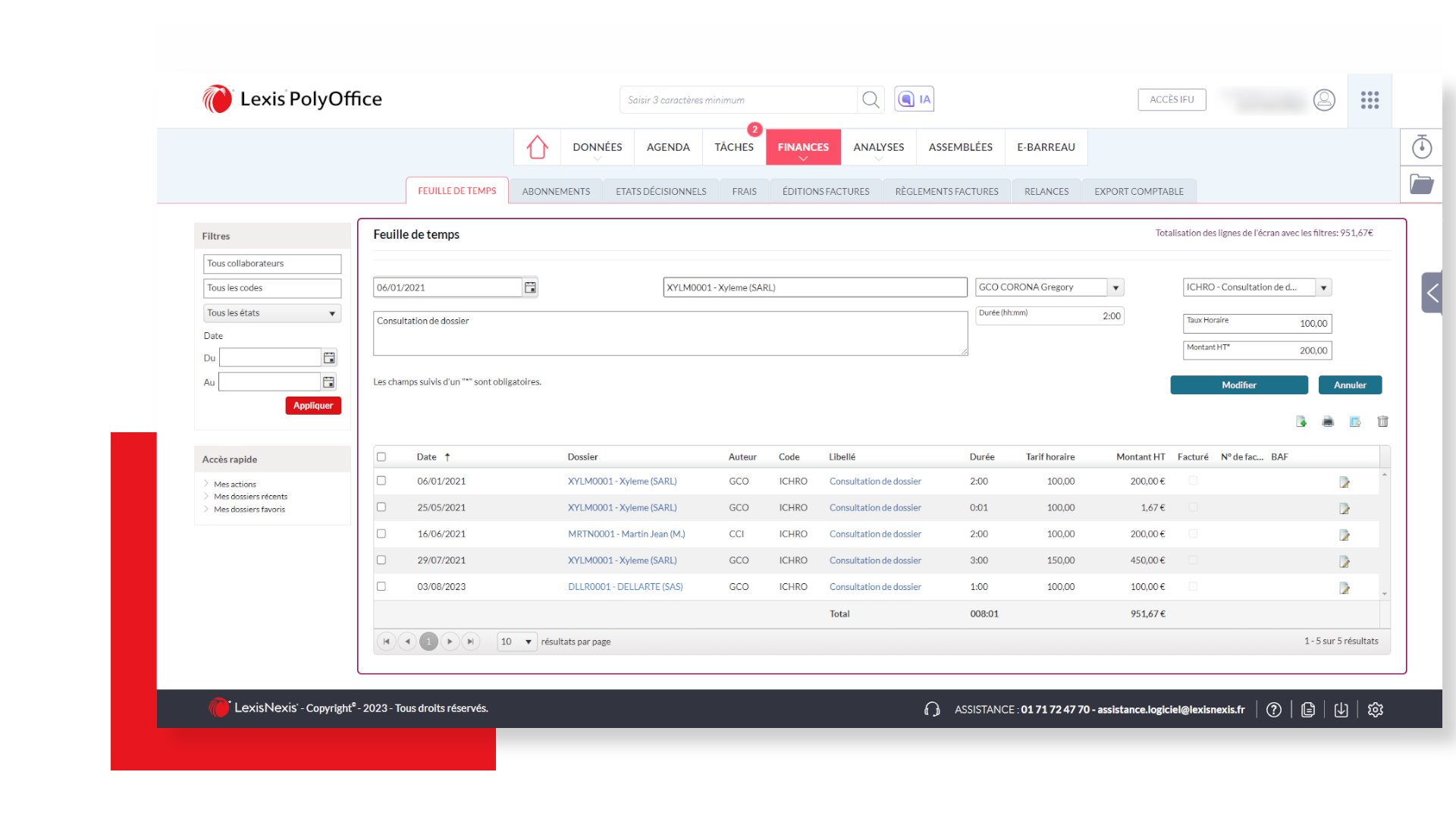Open the EXPORT COMPTABLE tab

[1139, 191]
